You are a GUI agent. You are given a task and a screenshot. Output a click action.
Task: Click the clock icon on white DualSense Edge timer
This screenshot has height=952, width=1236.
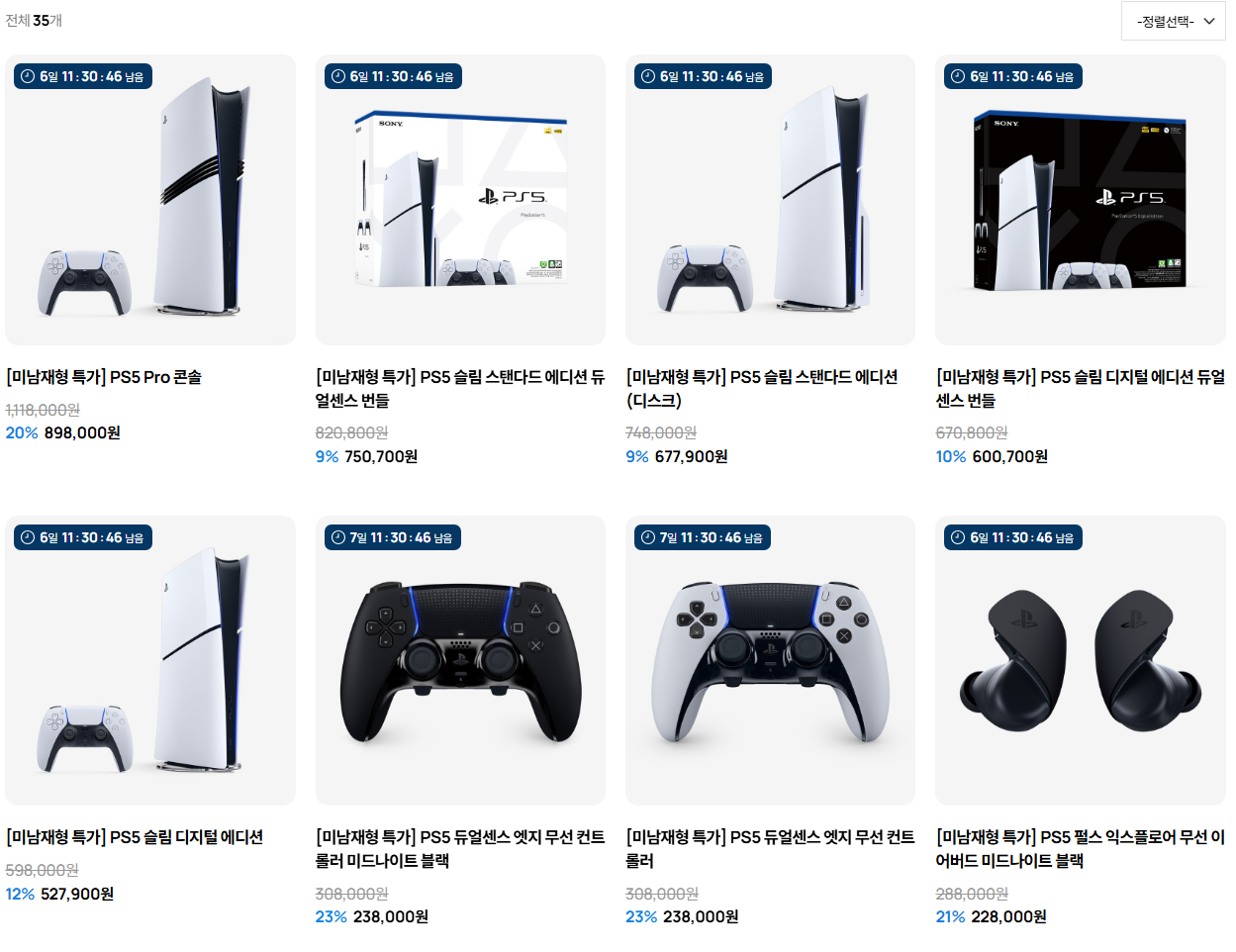pyautogui.click(x=648, y=537)
